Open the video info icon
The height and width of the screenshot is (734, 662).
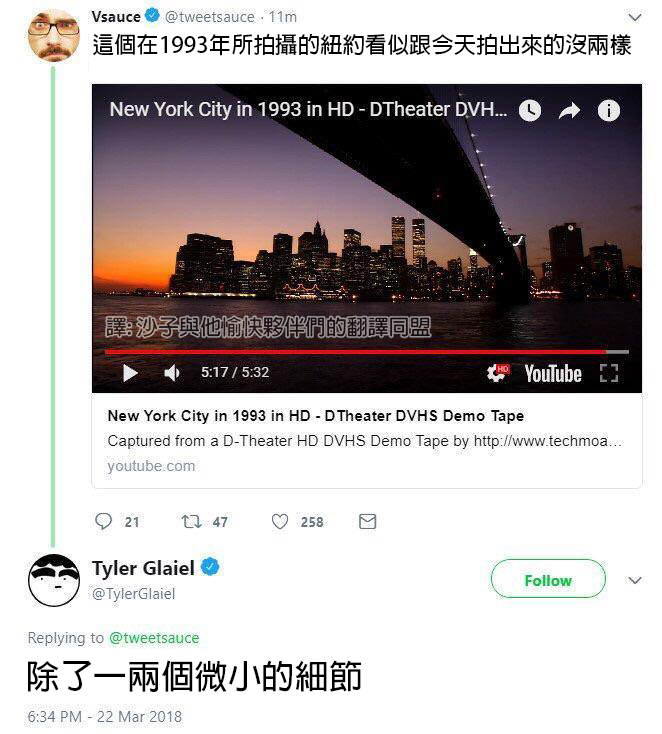coord(609,111)
